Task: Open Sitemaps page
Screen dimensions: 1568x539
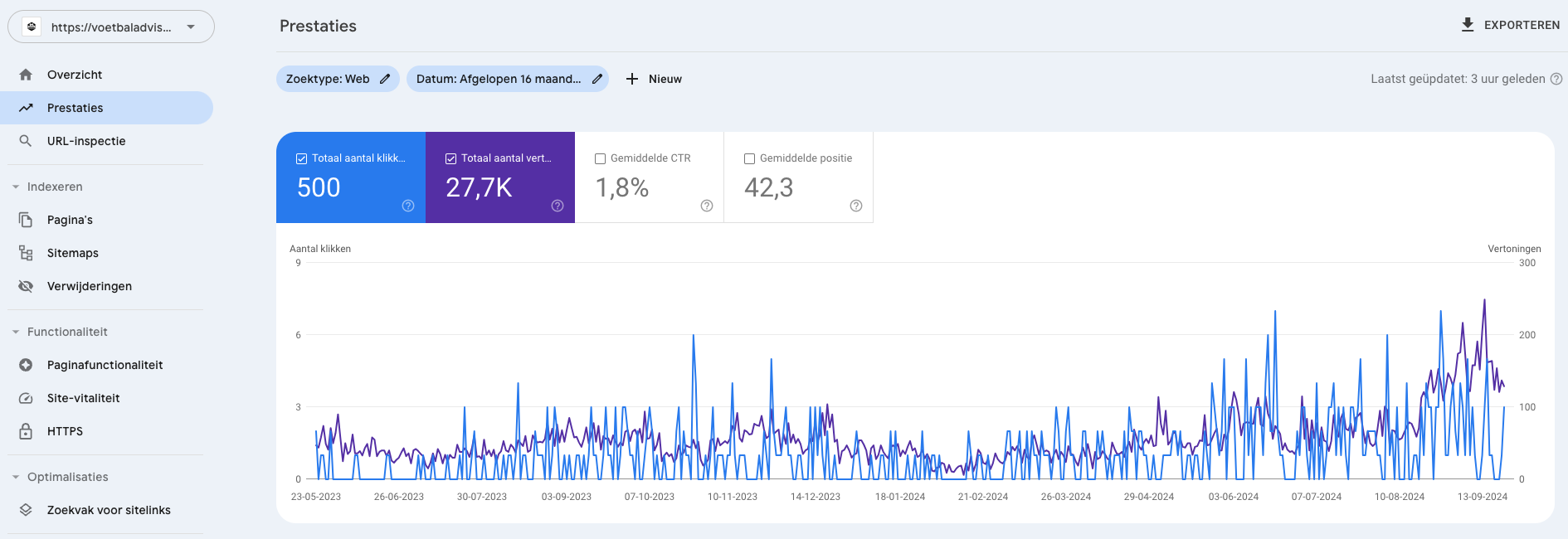Action: 106,253
